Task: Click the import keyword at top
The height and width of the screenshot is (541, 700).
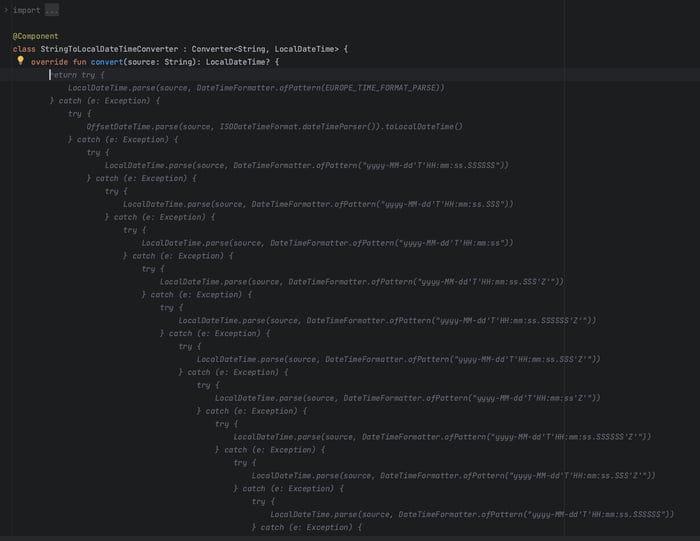Action: [27, 10]
